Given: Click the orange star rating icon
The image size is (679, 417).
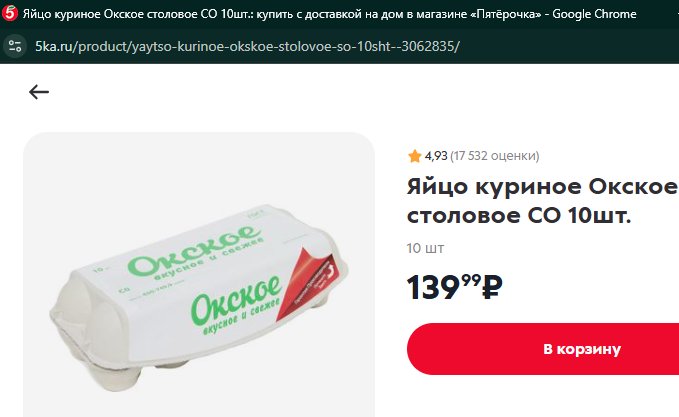Looking at the screenshot, I should coord(414,156).
